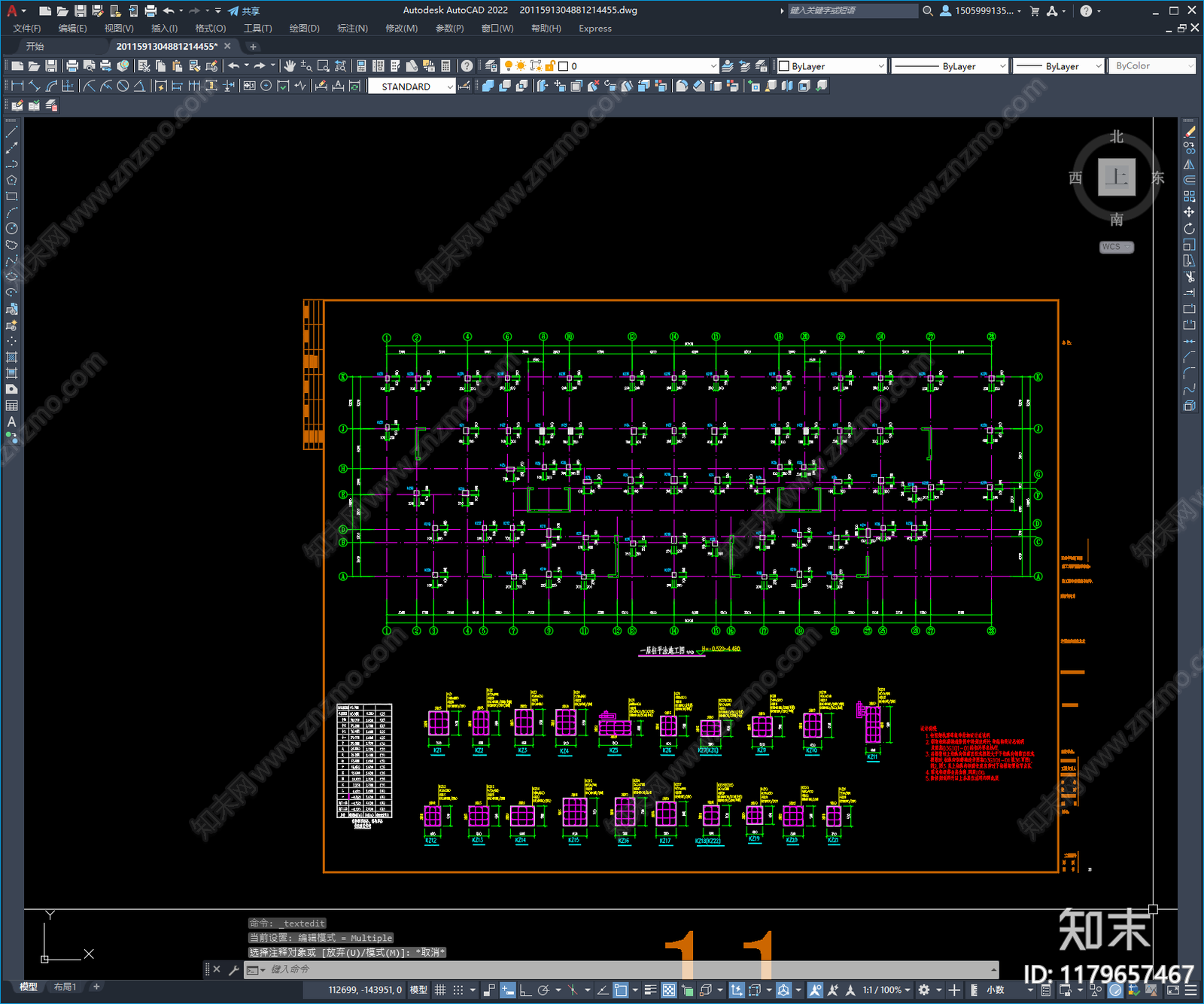Select the Diameter dimension tool
The height and width of the screenshot is (1004, 1204).
click(x=123, y=86)
